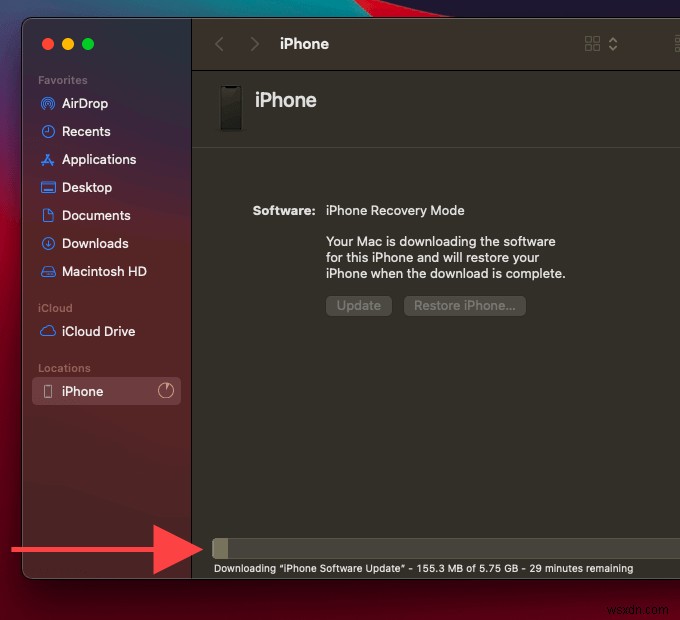The width and height of the screenshot is (680, 620).
Task: Select the AirDrop label in sidebar
Action: 85,104
